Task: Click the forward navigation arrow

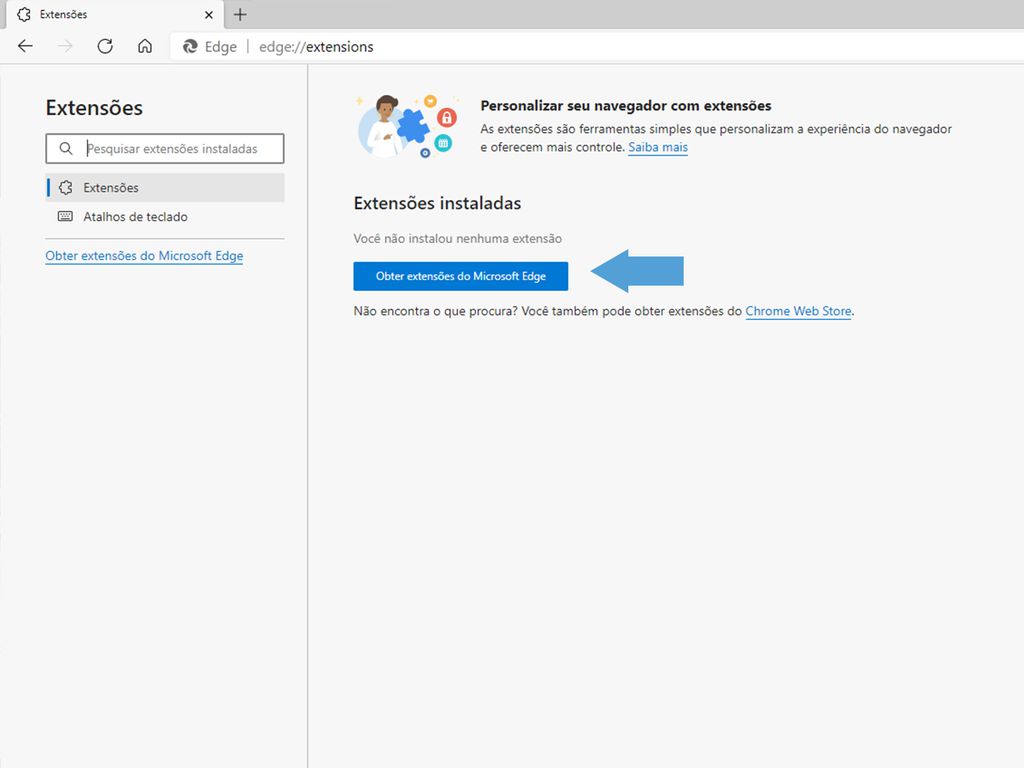Action: pyautogui.click(x=65, y=46)
